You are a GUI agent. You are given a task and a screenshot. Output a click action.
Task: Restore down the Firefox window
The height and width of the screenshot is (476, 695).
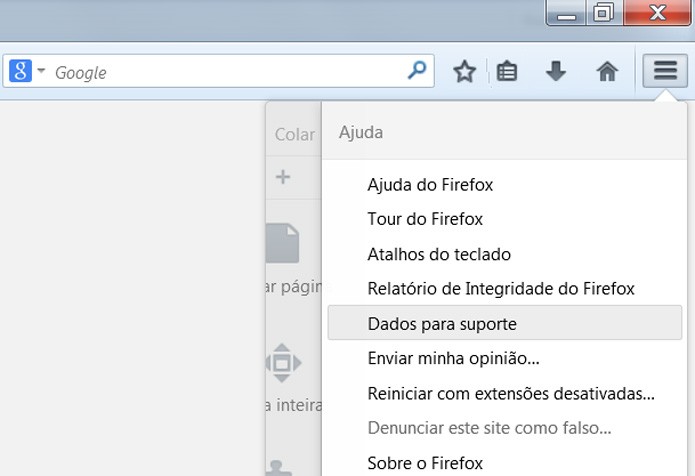[x=604, y=13]
